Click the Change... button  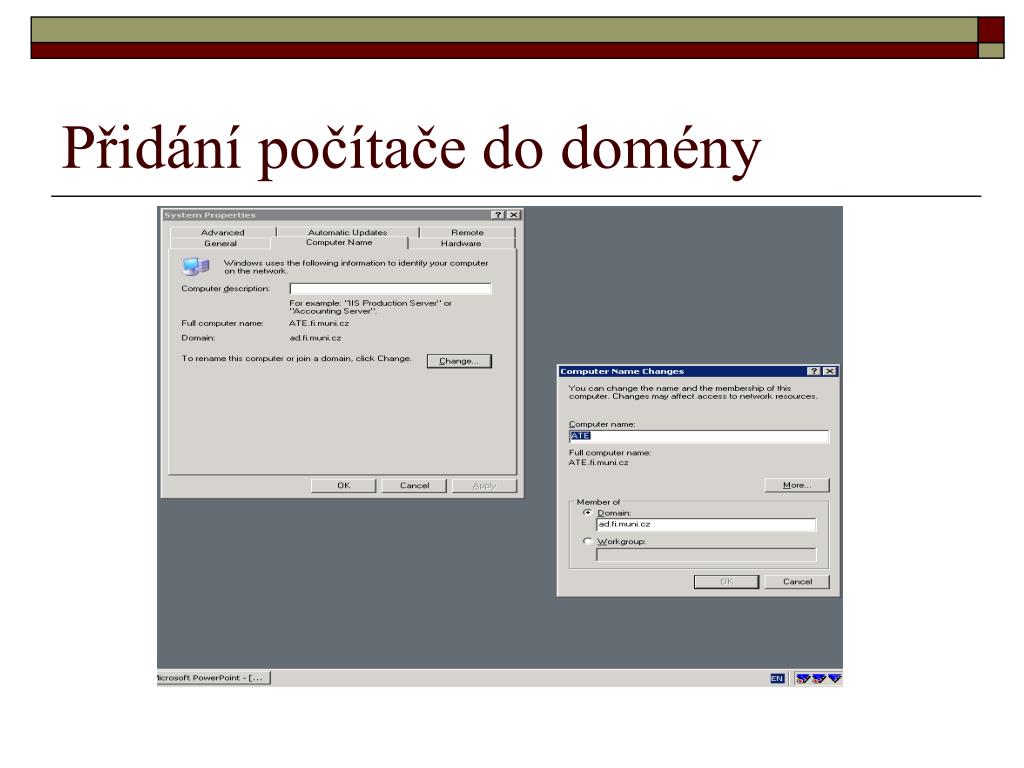click(459, 361)
